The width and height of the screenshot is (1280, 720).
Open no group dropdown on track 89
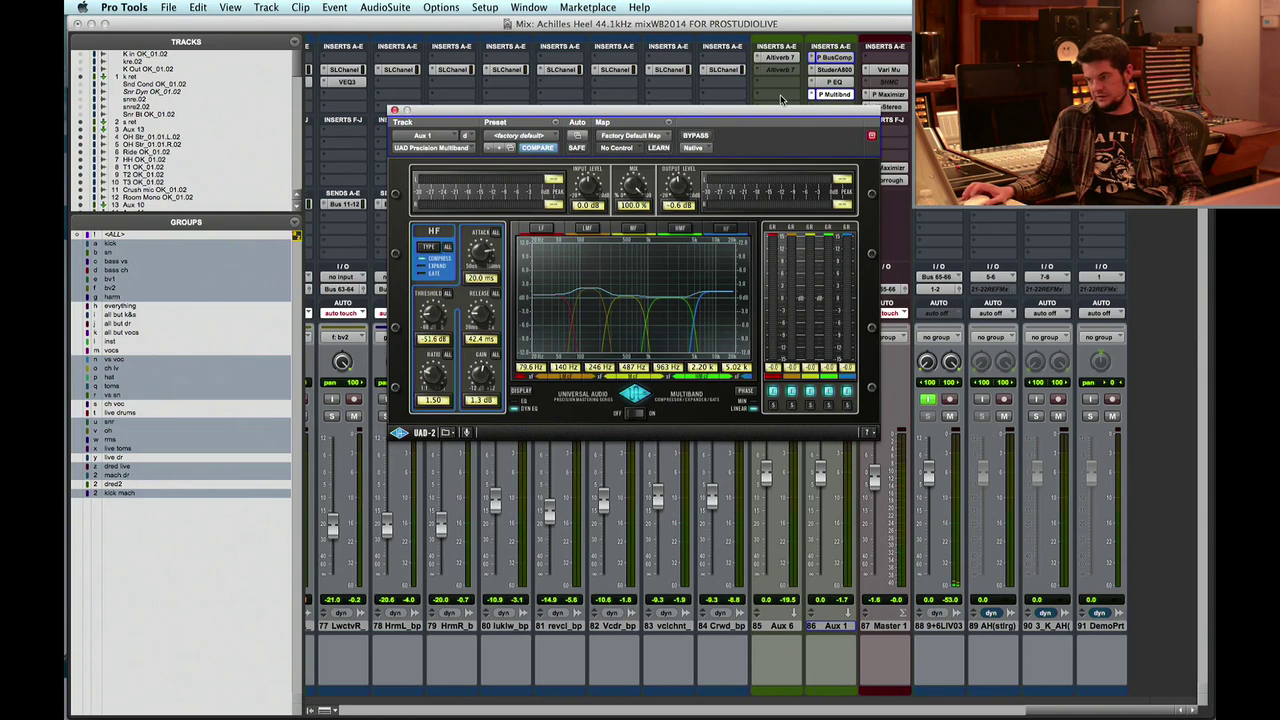[992, 337]
